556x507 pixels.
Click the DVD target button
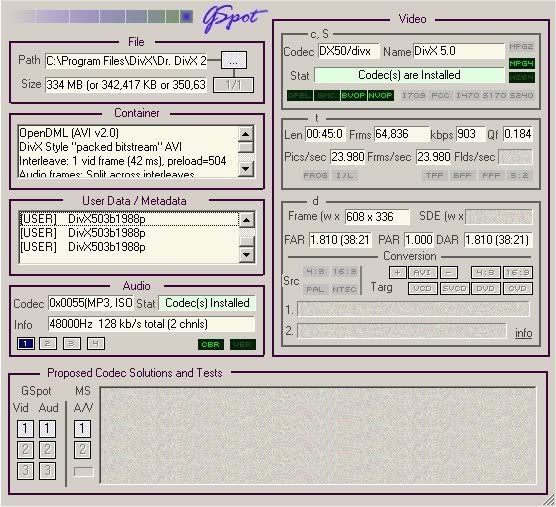tap(485, 289)
